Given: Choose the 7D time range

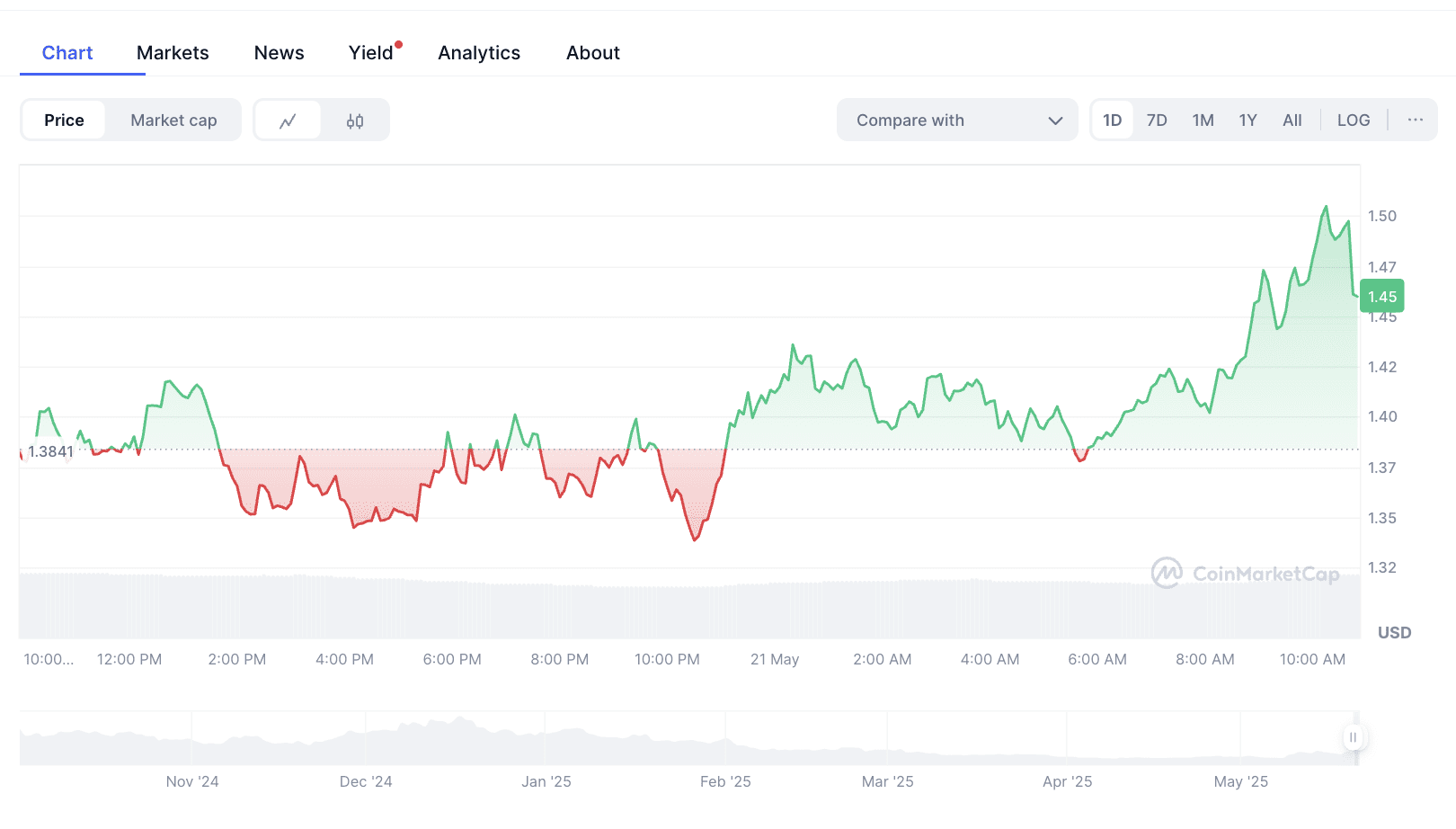Looking at the screenshot, I should click(x=1157, y=120).
